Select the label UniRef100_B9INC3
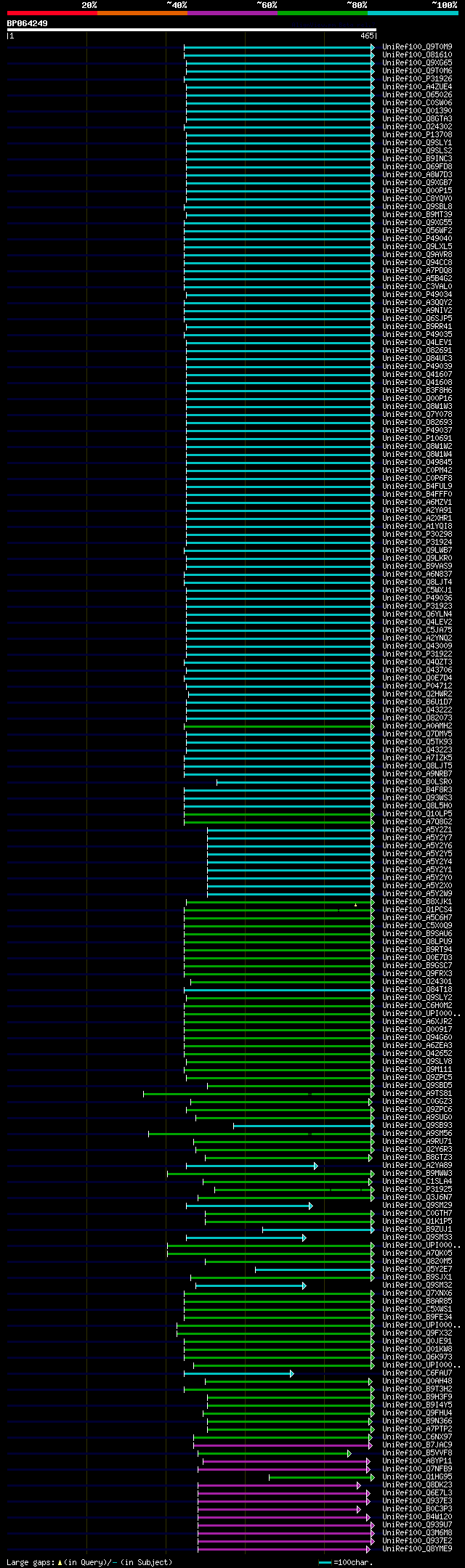This screenshot has height=1568, width=465. click(417, 158)
